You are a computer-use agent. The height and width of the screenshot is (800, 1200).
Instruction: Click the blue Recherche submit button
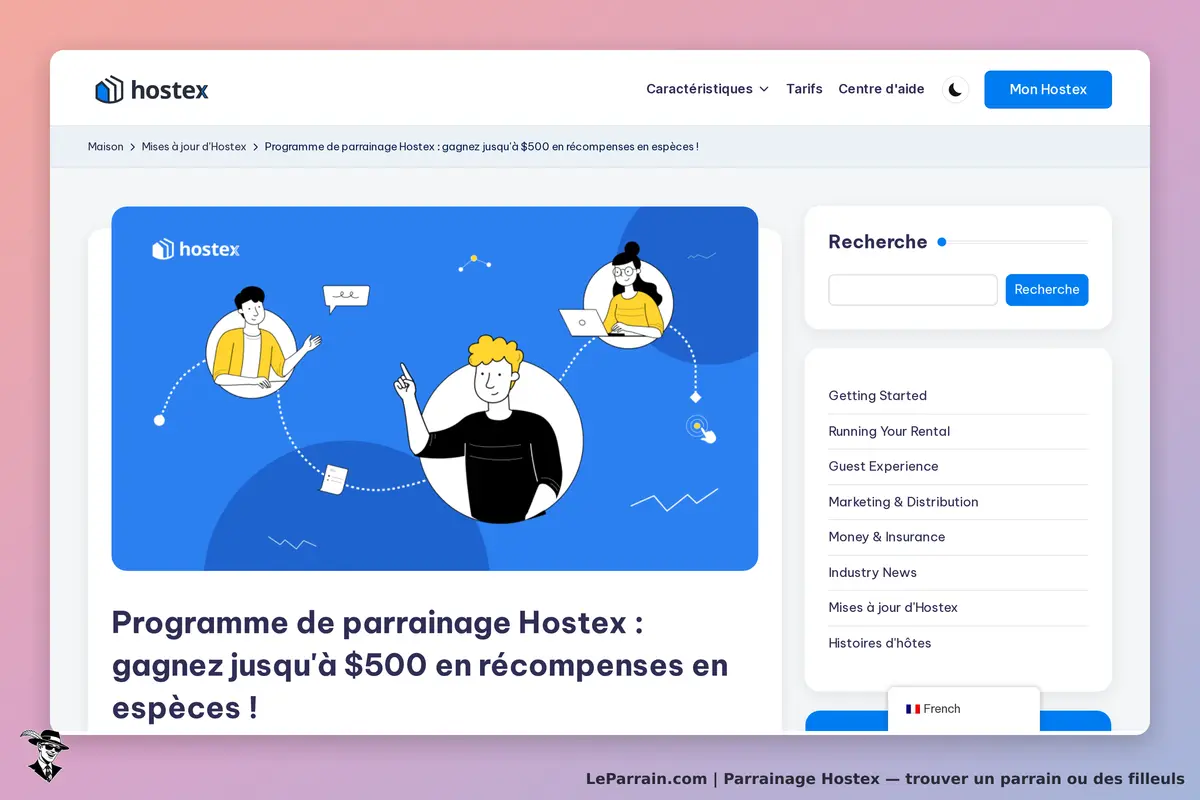point(1047,290)
